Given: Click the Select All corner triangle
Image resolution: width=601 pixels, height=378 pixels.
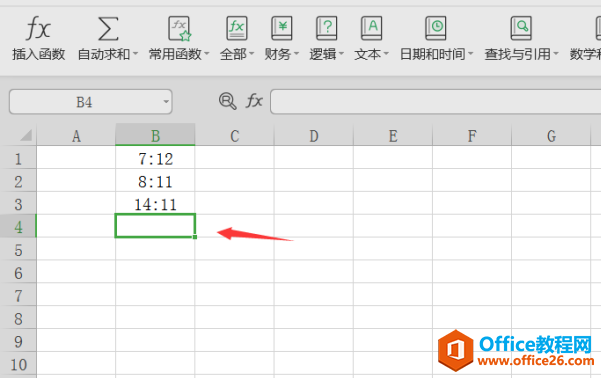Looking at the screenshot, I should coord(26,135).
